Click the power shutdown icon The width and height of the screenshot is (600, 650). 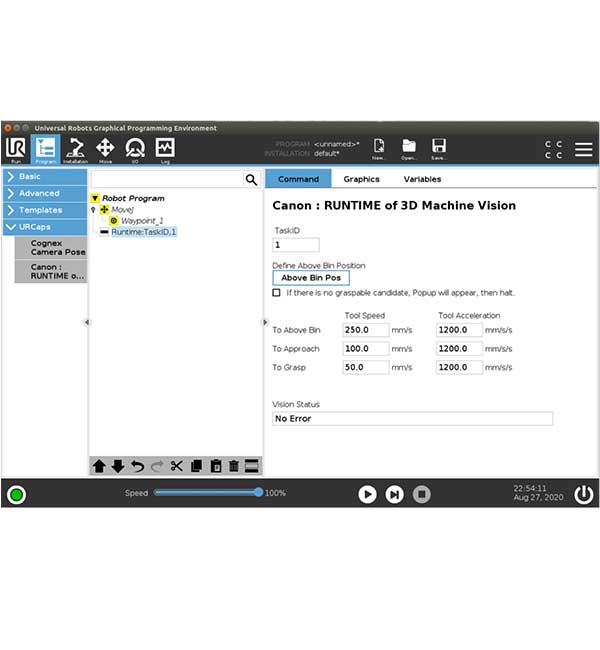[583, 495]
